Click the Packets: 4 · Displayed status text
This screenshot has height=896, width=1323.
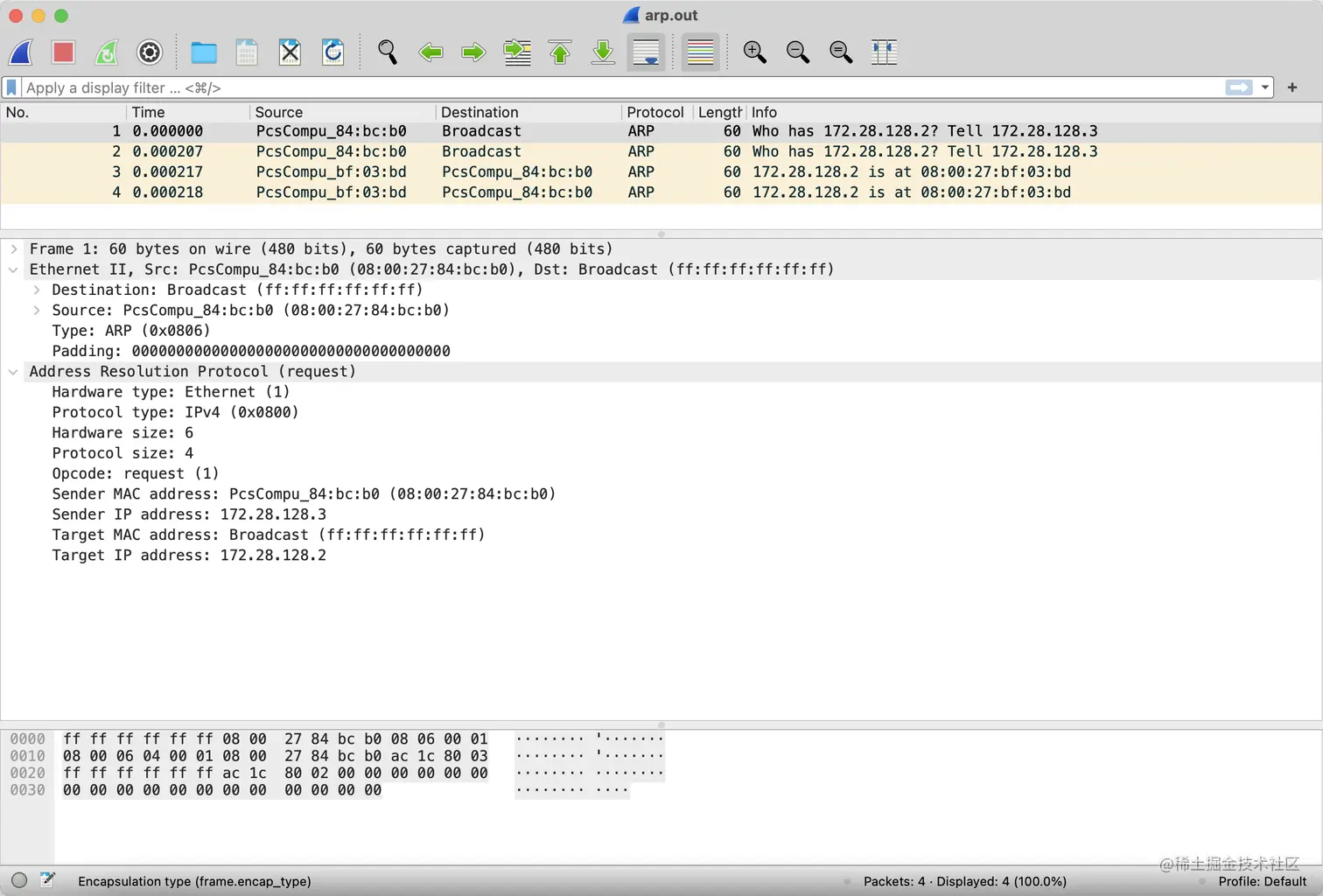click(965, 882)
